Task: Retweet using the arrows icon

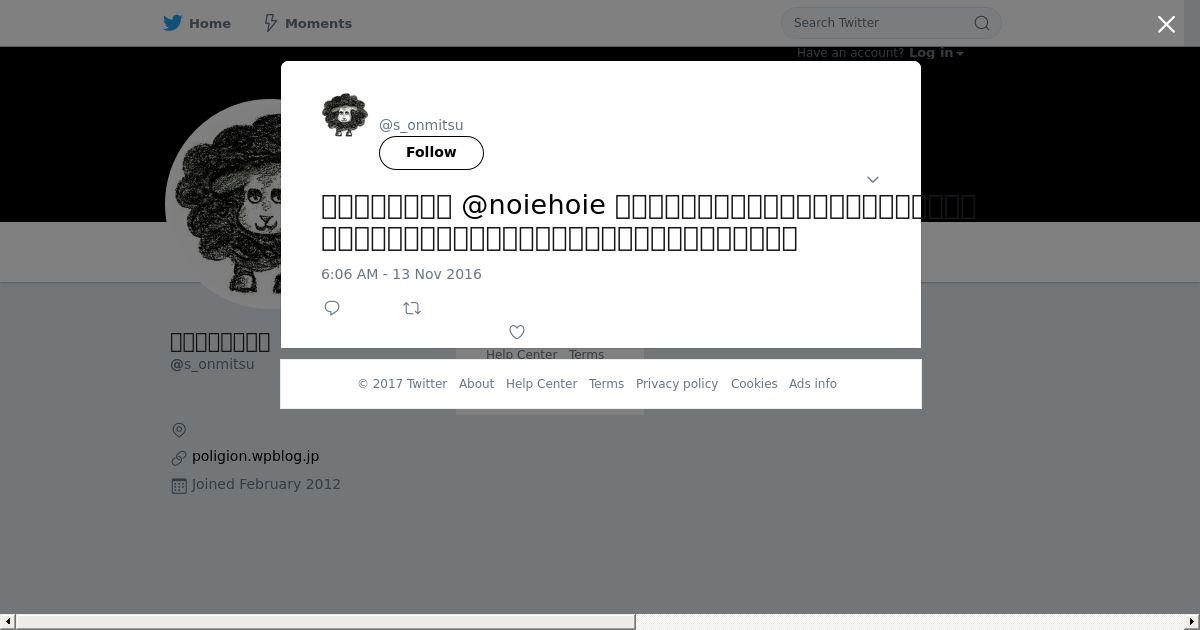Action: point(412,308)
